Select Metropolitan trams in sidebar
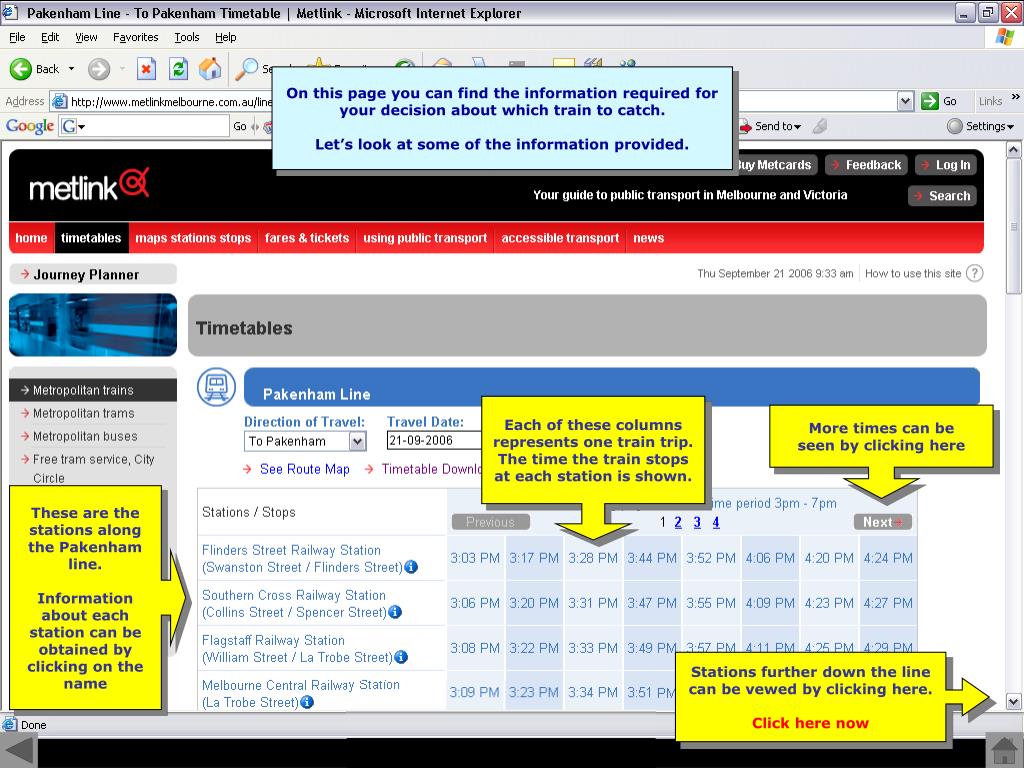This screenshot has width=1024, height=768. [x=84, y=413]
